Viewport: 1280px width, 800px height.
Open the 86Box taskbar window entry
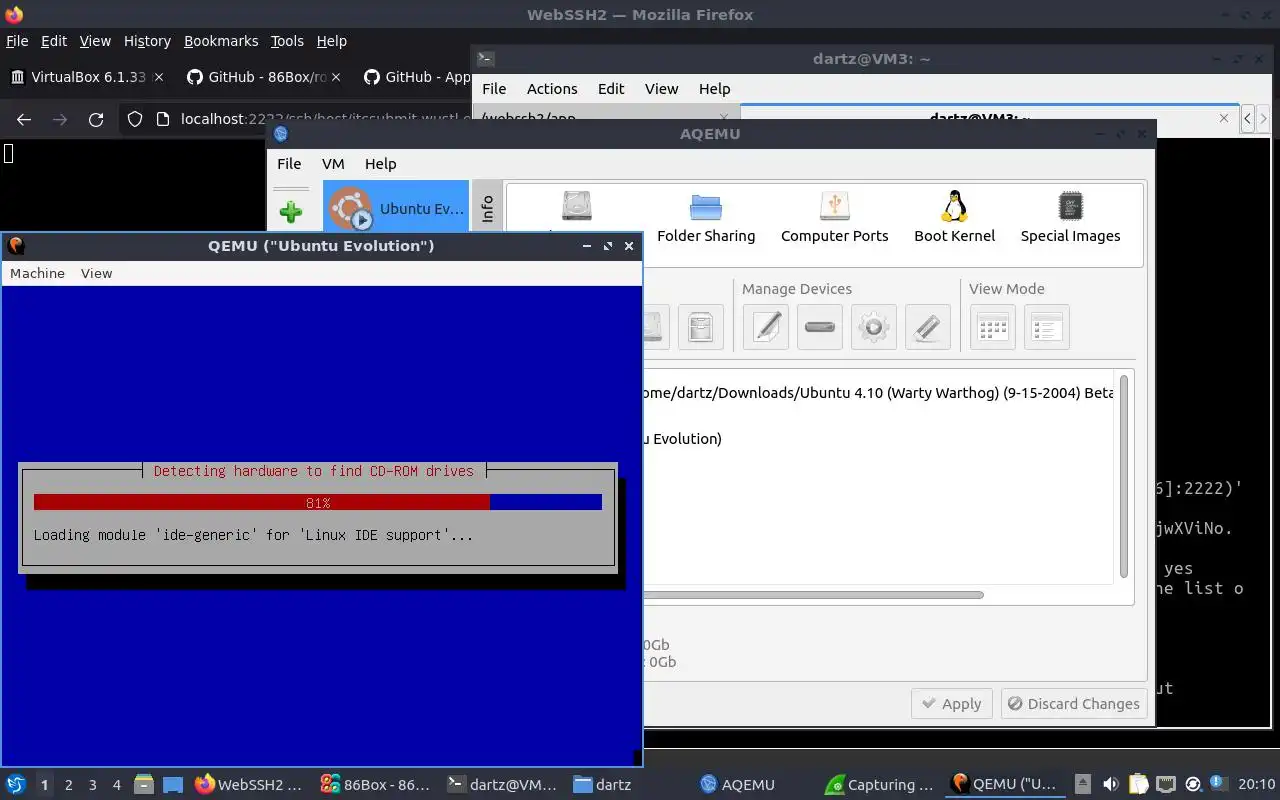[375, 785]
